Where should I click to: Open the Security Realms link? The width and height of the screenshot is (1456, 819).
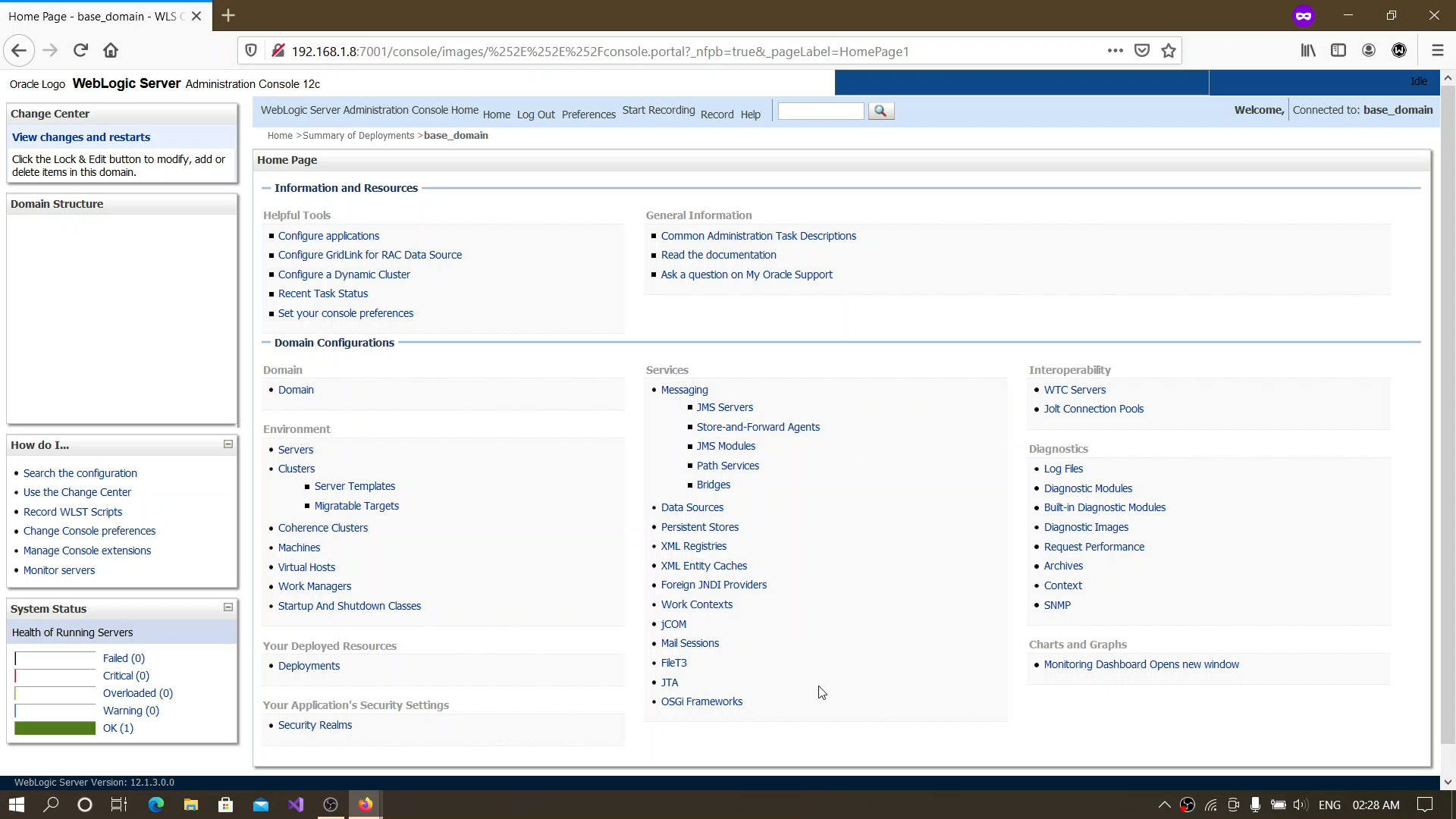coord(315,725)
